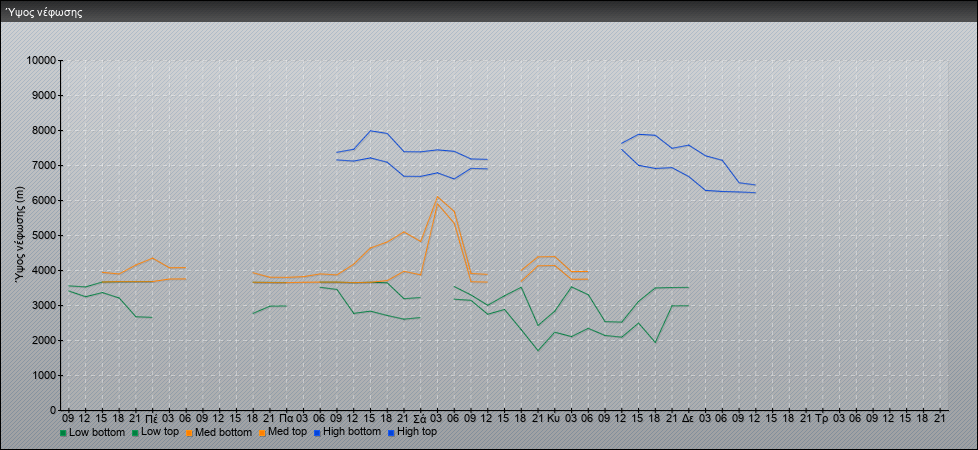
Task: Click the blue High bottom legend swatch
Action: coord(315,433)
